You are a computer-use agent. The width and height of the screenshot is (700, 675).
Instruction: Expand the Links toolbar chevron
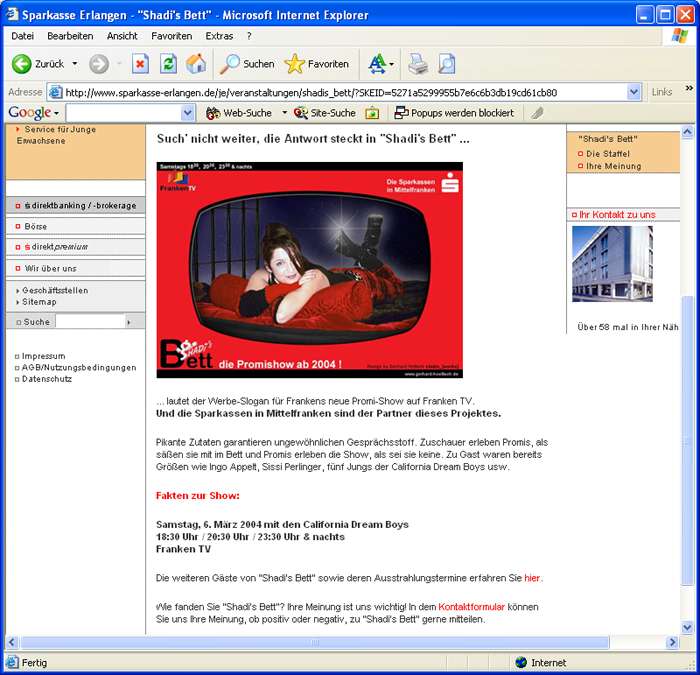click(689, 88)
